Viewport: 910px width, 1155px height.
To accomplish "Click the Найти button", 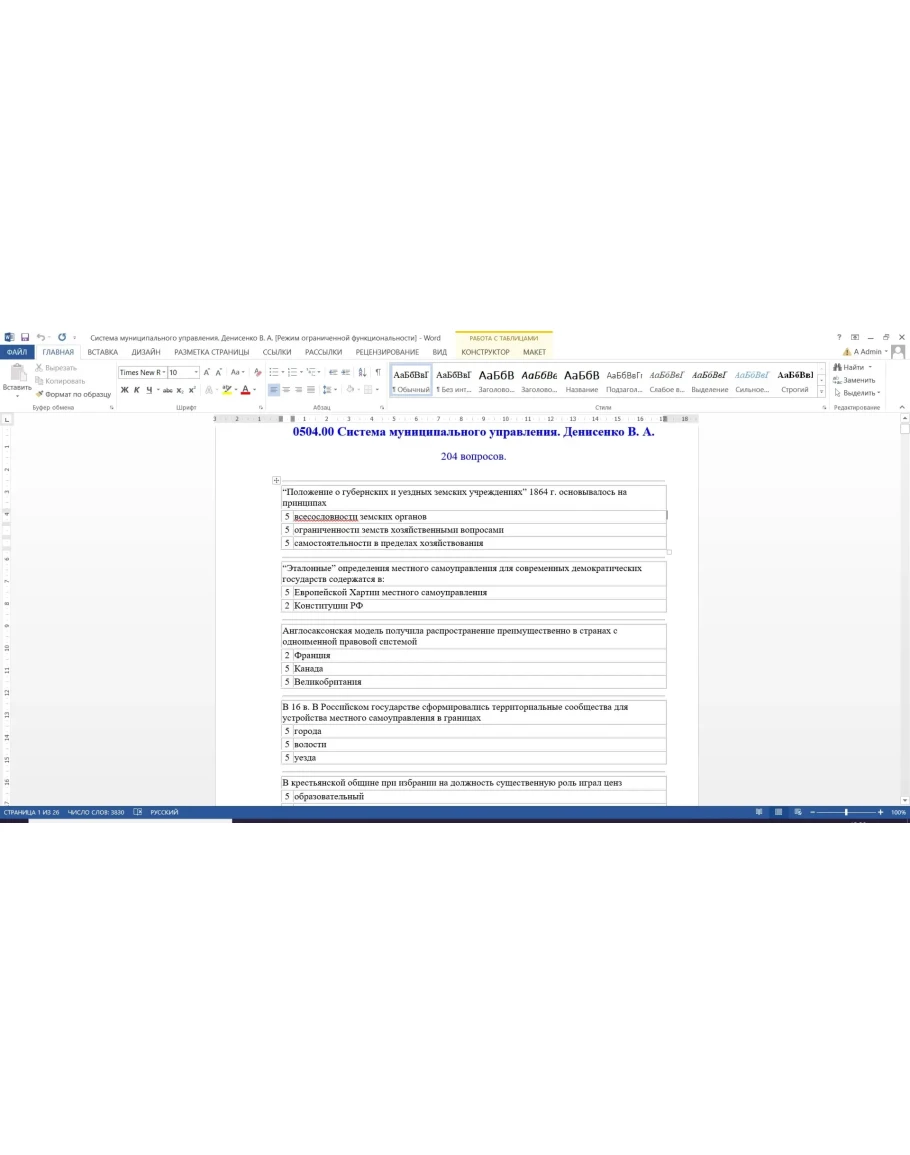I will coord(853,367).
